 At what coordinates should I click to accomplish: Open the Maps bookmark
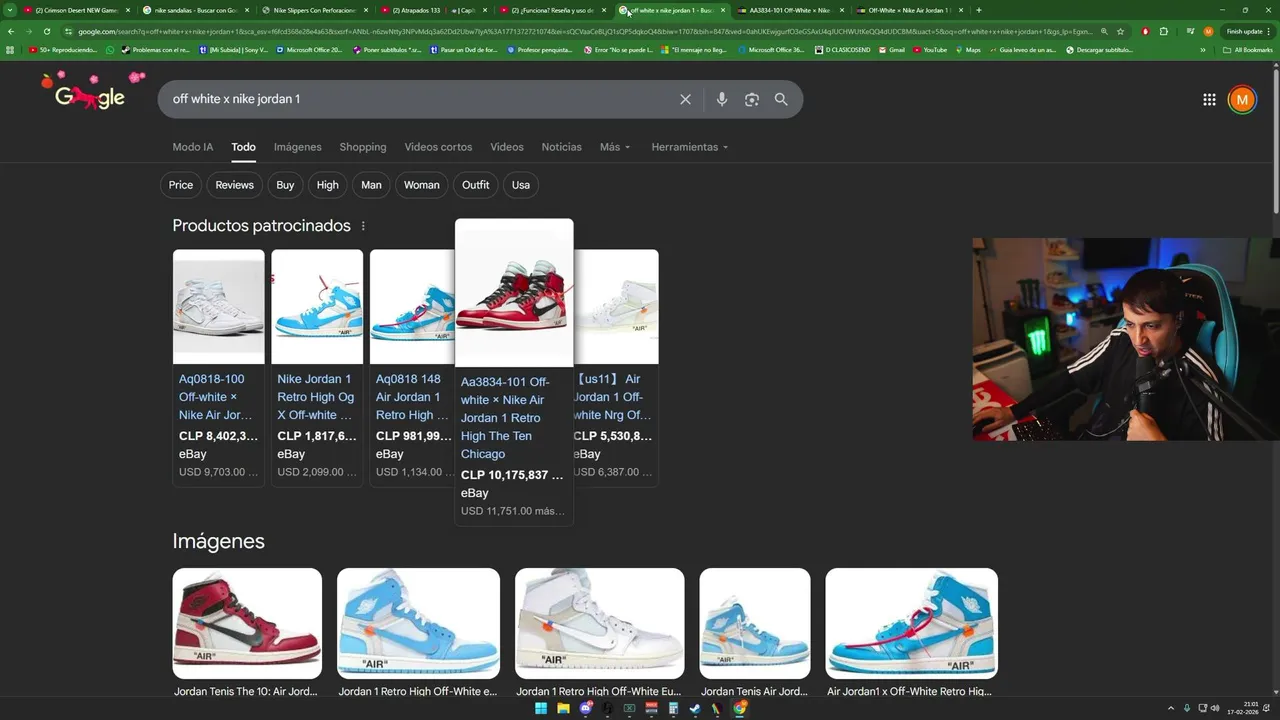click(967, 49)
